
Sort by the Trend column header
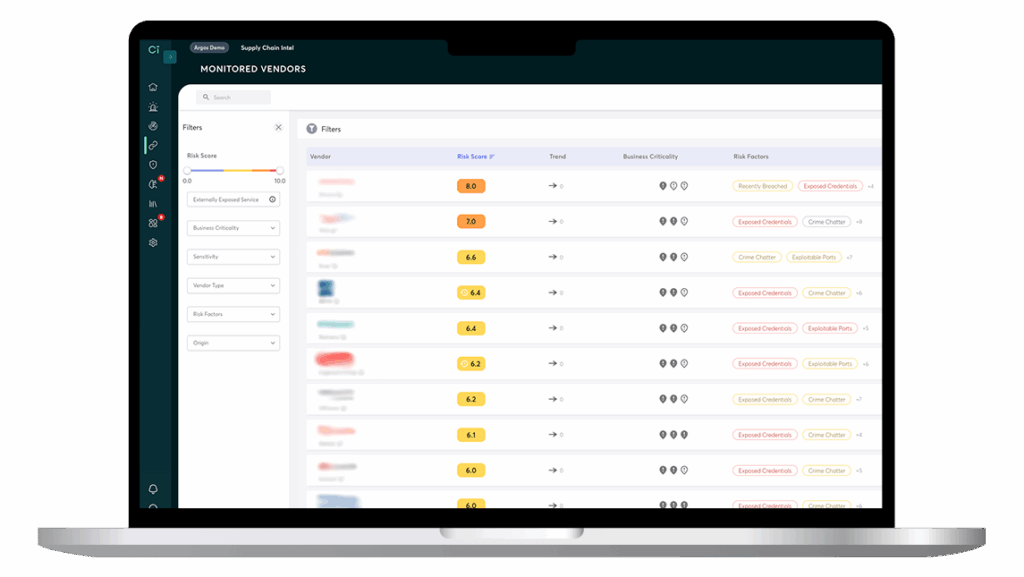point(558,157)
